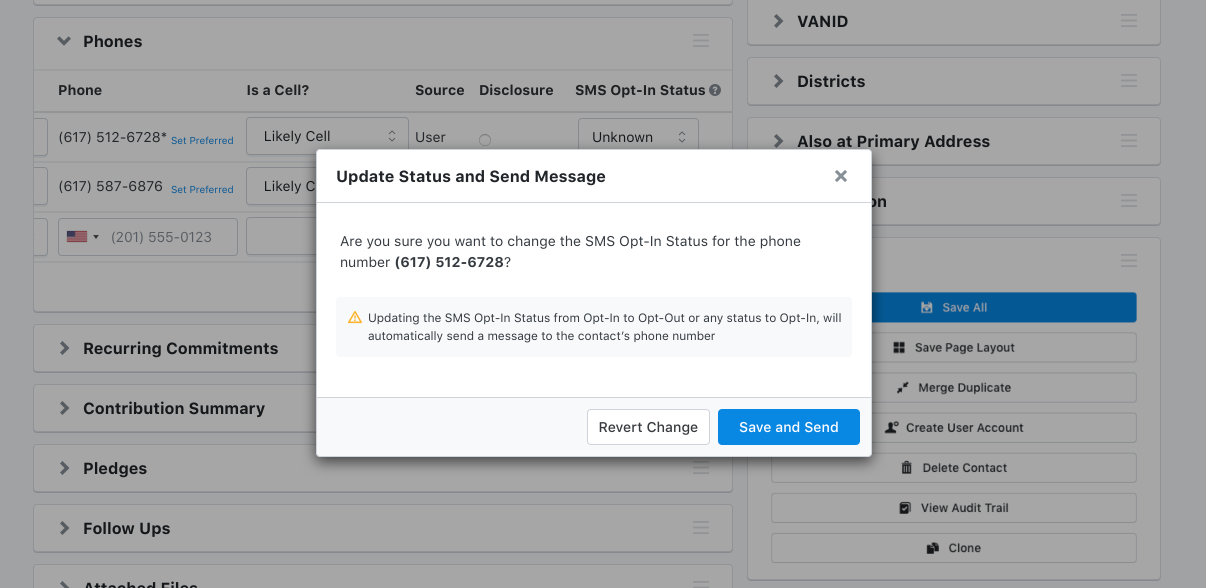Open the Likely Cell dropdown
Screen dimensions: 1206x588
click(326, 136)
